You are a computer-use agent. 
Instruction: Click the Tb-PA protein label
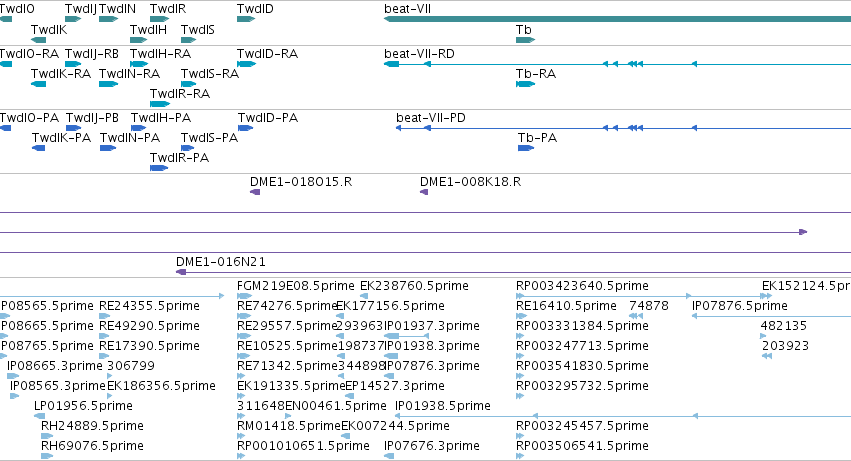pos(537,138)
